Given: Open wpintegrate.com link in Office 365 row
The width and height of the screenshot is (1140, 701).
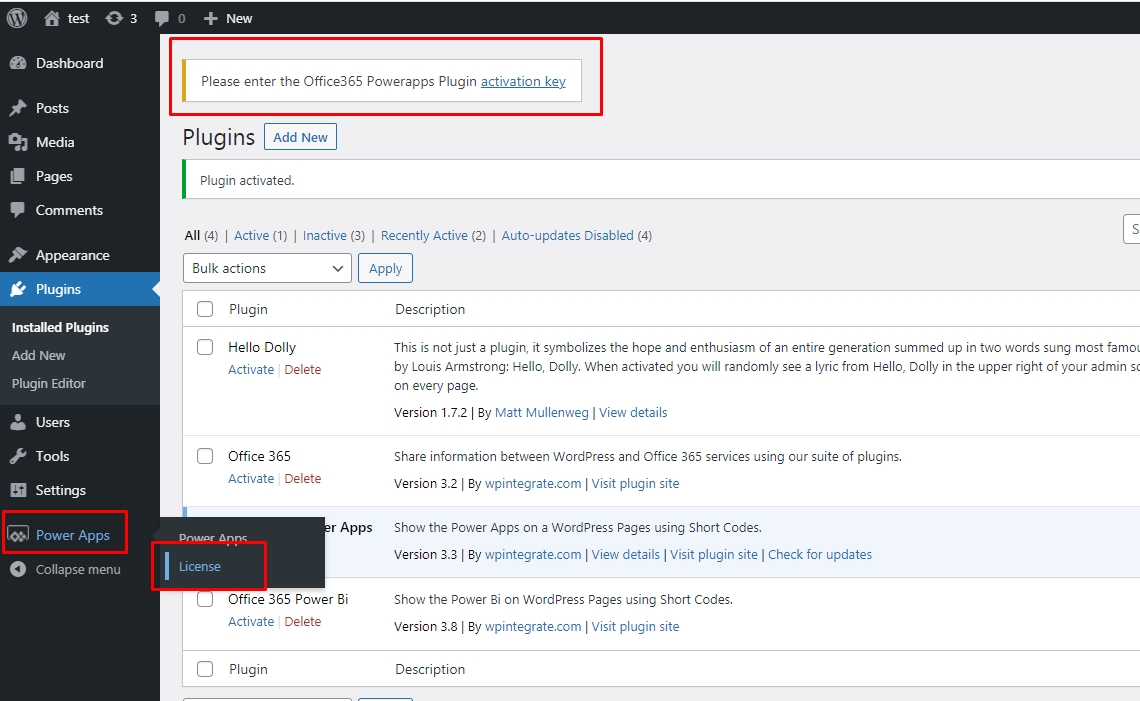Looking at the screenshot, I should tap(533, 484).
